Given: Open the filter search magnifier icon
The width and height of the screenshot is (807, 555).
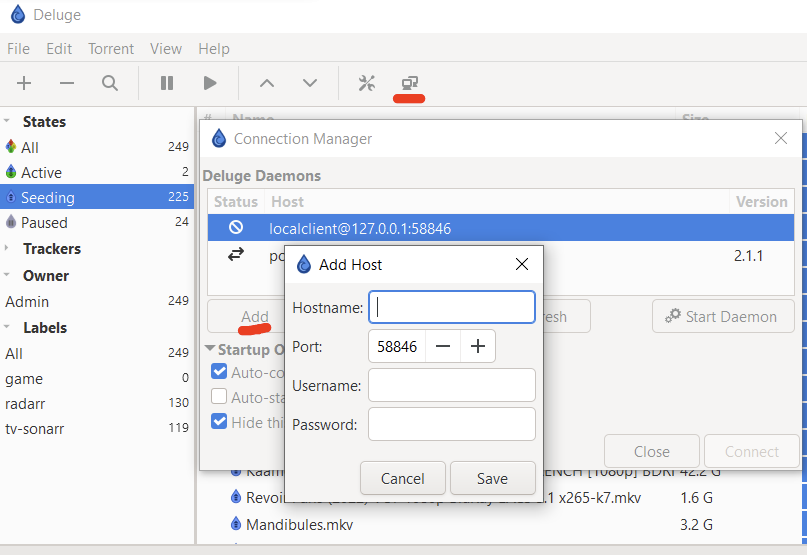Looking at the screenshot, I should [x=110, y=83].
